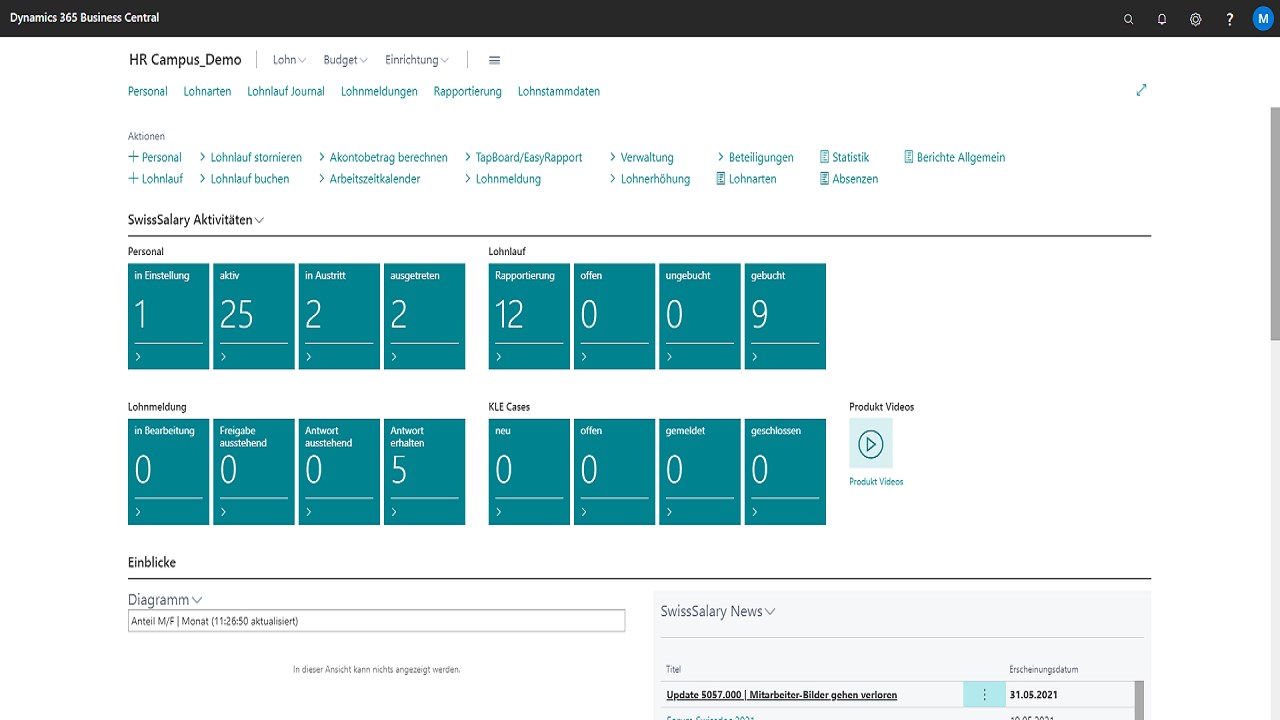Open the Statistik report action
Image resolution: width=1280 pixels, height=720 pixels.
pyautogui.click(x=844, y=157)
